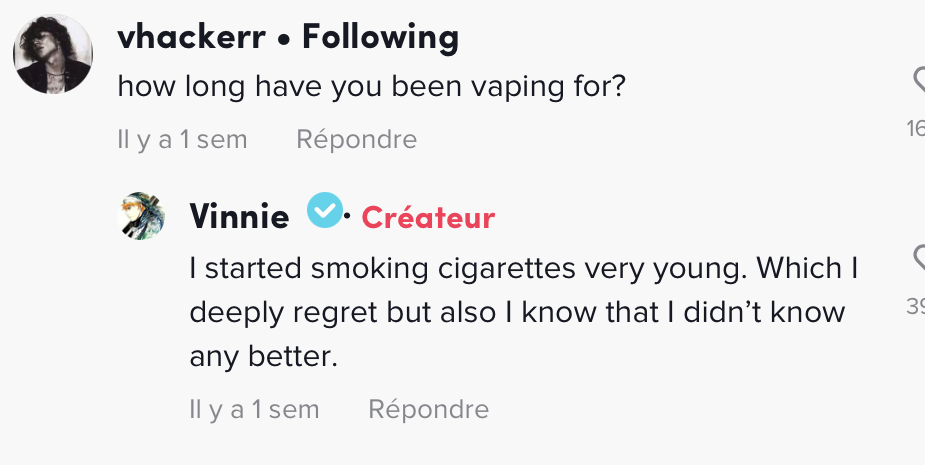Screen dimensions: 925x465
Task: Click Répondre under Vinnie's reply
Action: click(428, 410)
